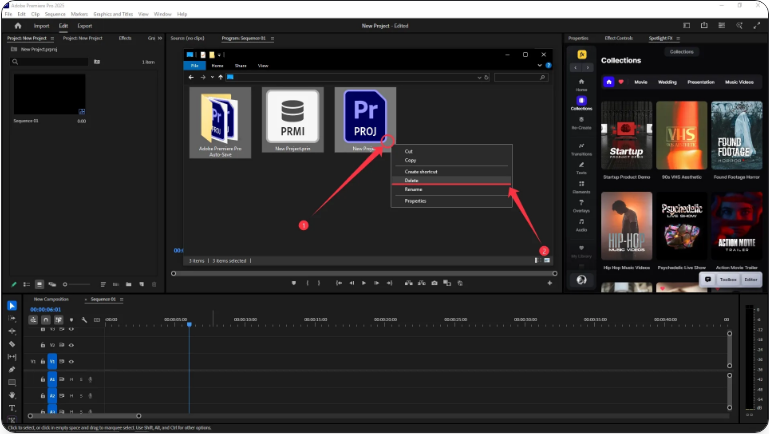Choose the Pen tool
The image size is (769, 434).
coord(12,369)
